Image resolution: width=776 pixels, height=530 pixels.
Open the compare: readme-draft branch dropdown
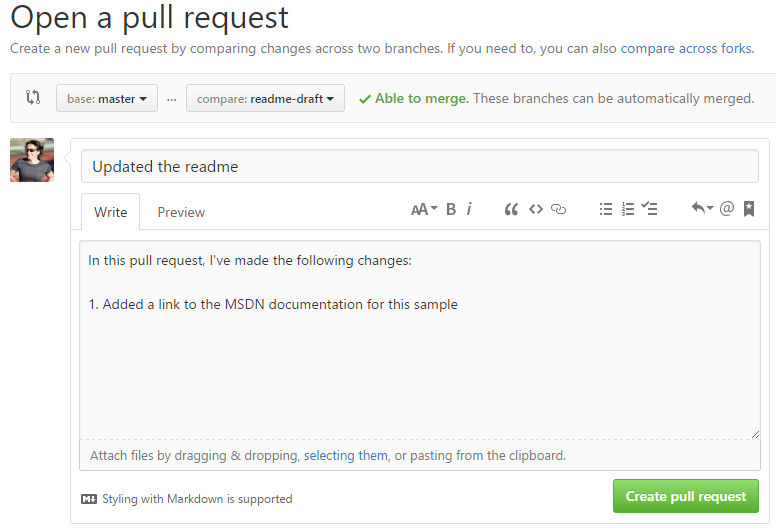pos(265,99)
